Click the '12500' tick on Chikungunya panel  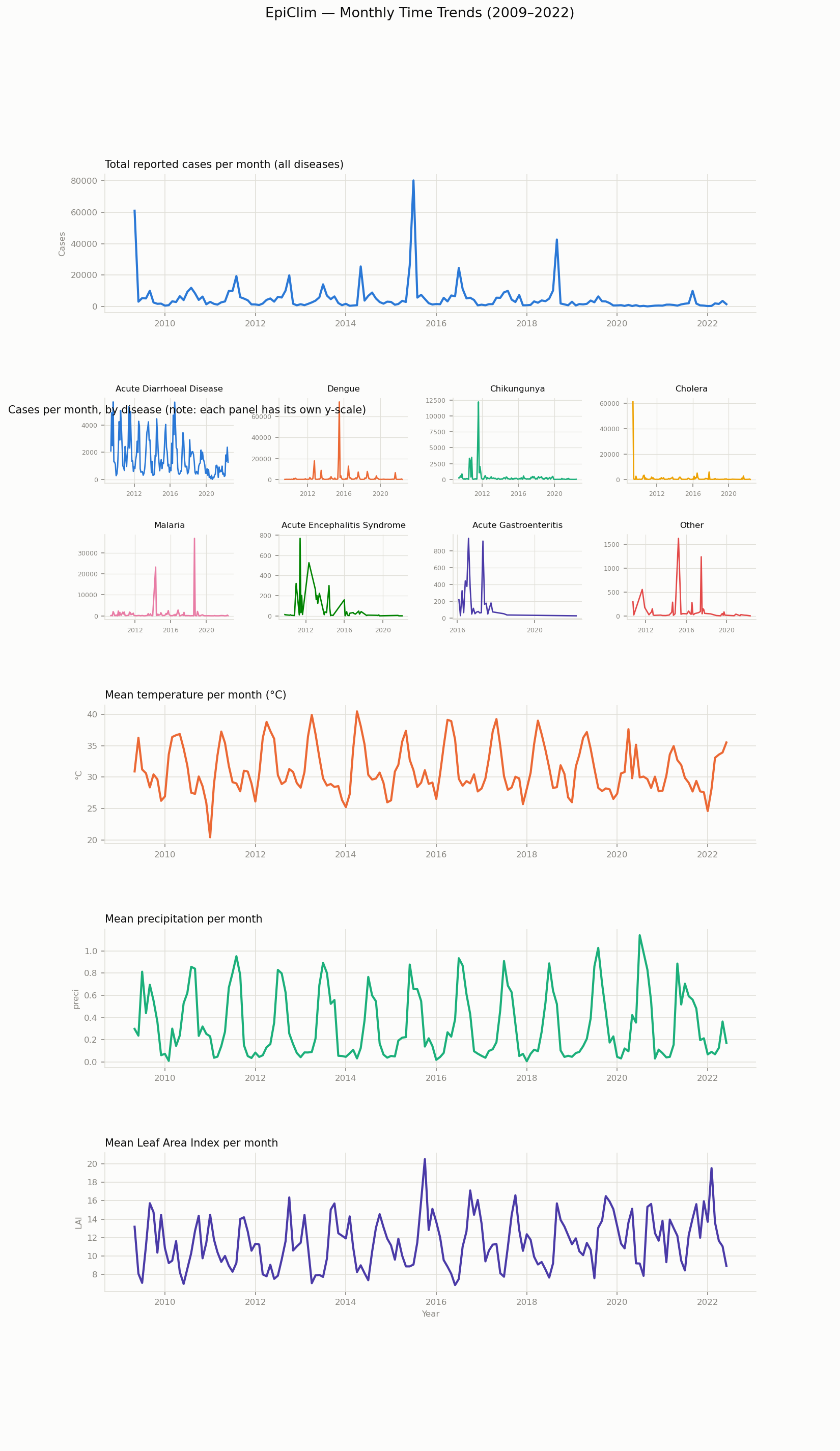click(435, 400)
